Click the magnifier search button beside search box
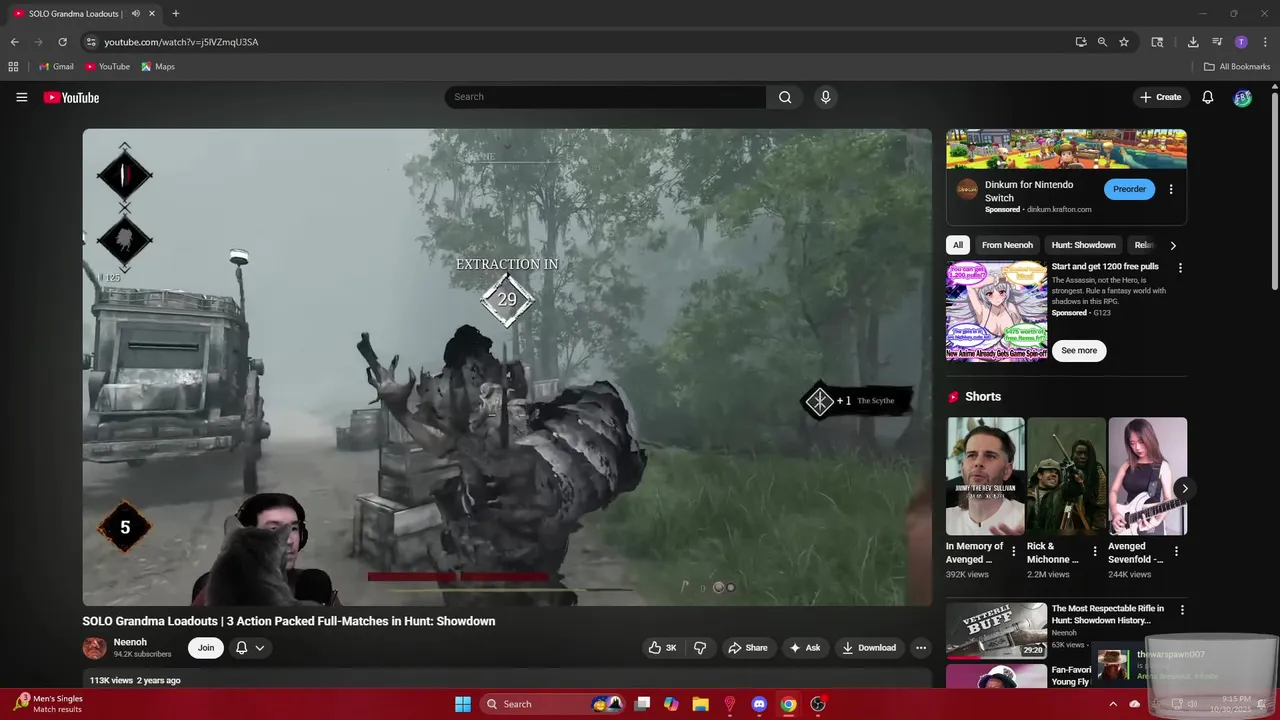The height and width of the screenshot is (720, 1280). coord(785,97)
